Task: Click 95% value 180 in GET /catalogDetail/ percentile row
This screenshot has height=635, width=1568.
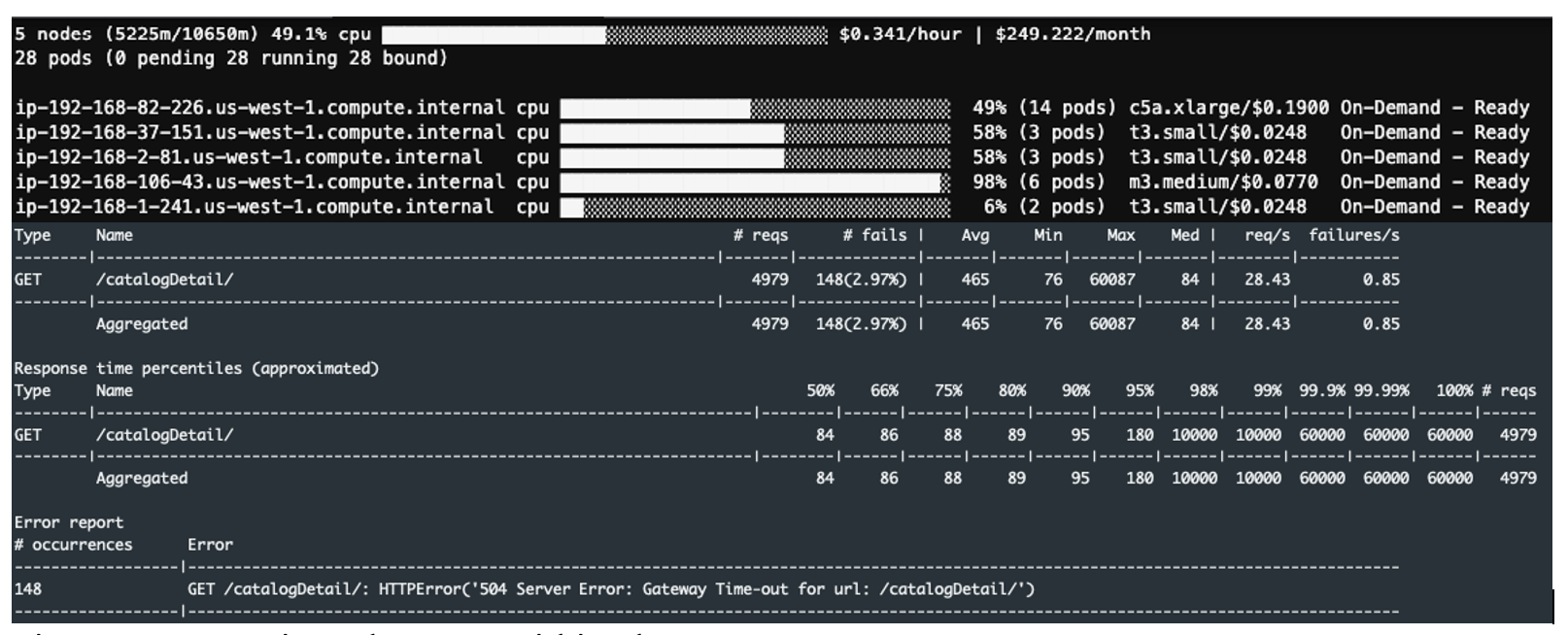Action: [1140, 435]
